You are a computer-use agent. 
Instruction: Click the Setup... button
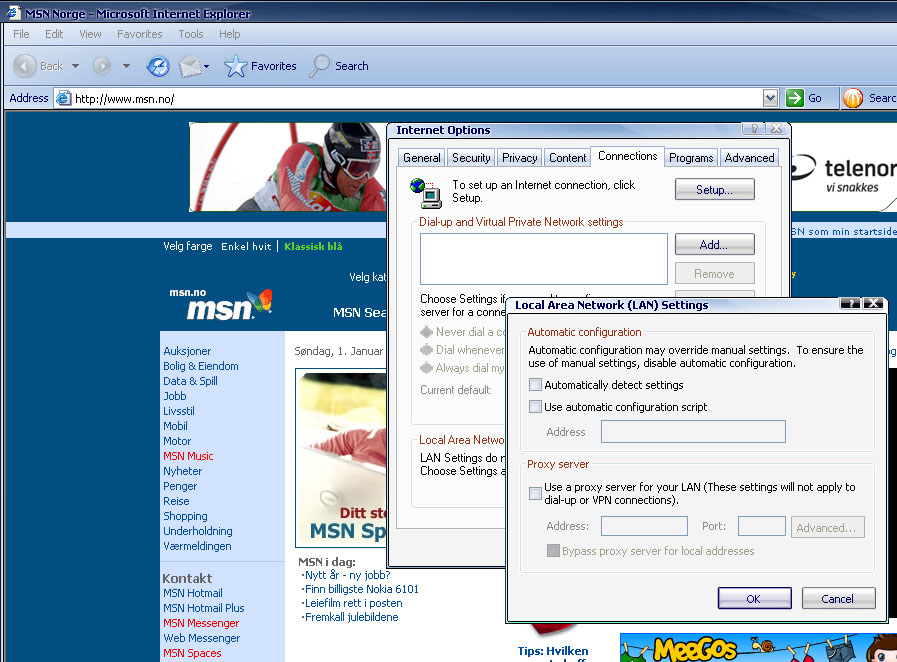click(x=715, y=189)
